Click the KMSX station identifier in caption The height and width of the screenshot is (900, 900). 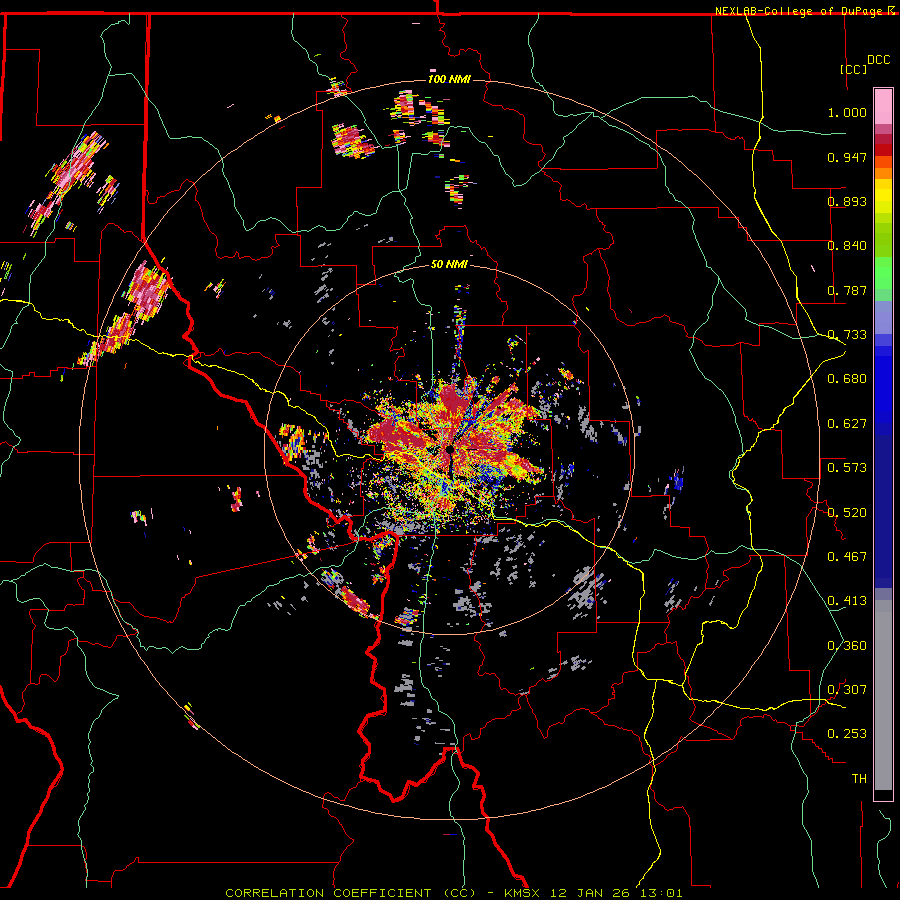pos(522,893)
